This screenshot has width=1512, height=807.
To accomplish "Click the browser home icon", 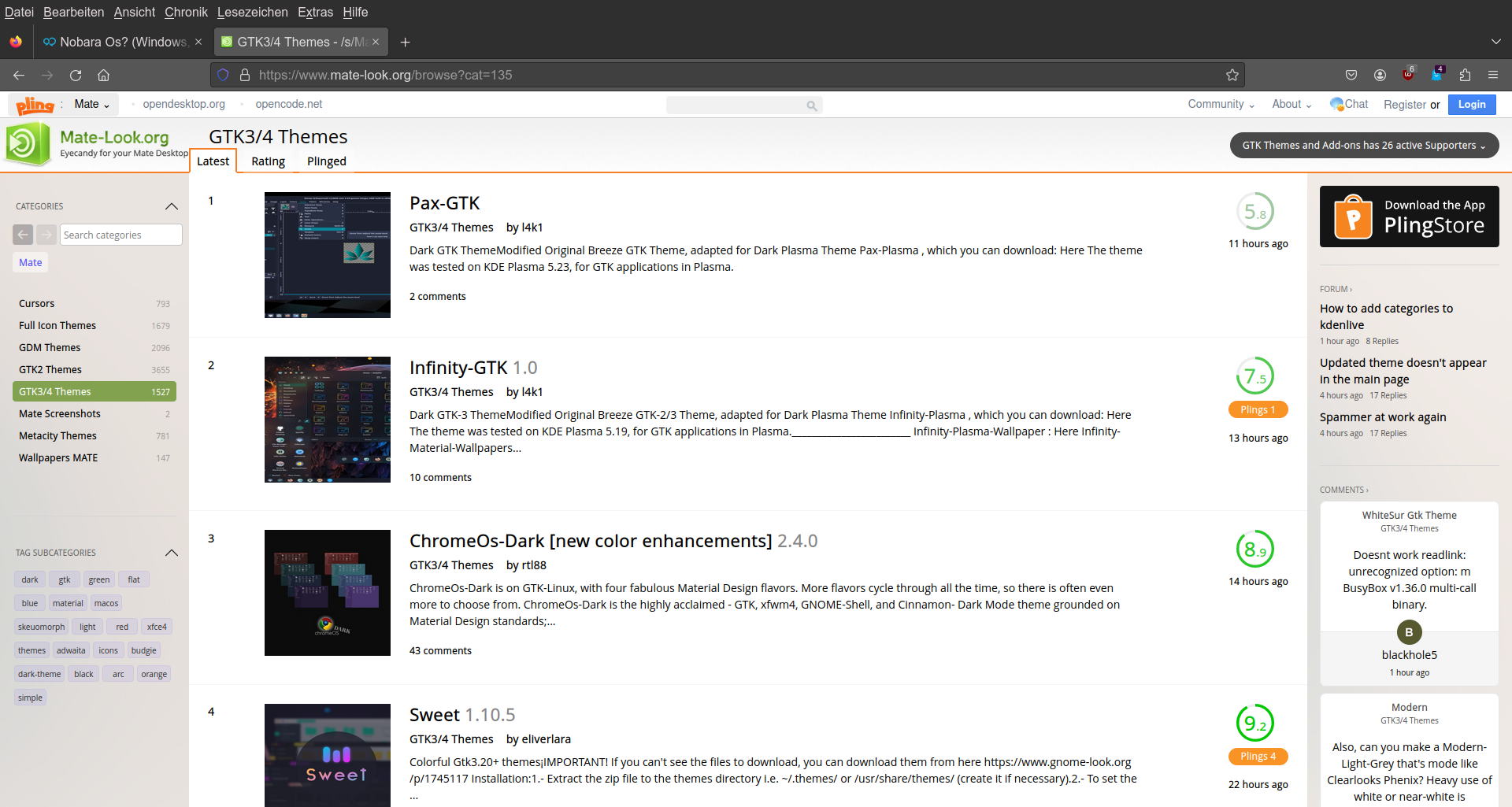I will (x=103, y=76).
